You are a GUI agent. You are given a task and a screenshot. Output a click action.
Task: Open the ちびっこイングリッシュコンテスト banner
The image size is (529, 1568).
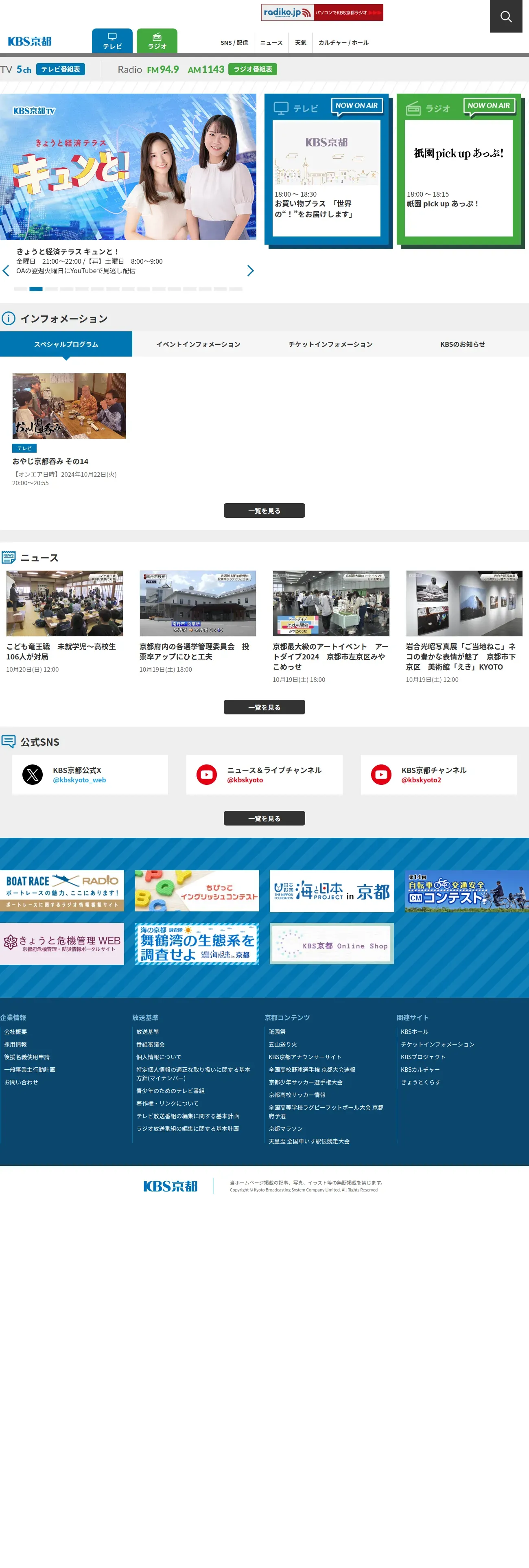(197, 891)
